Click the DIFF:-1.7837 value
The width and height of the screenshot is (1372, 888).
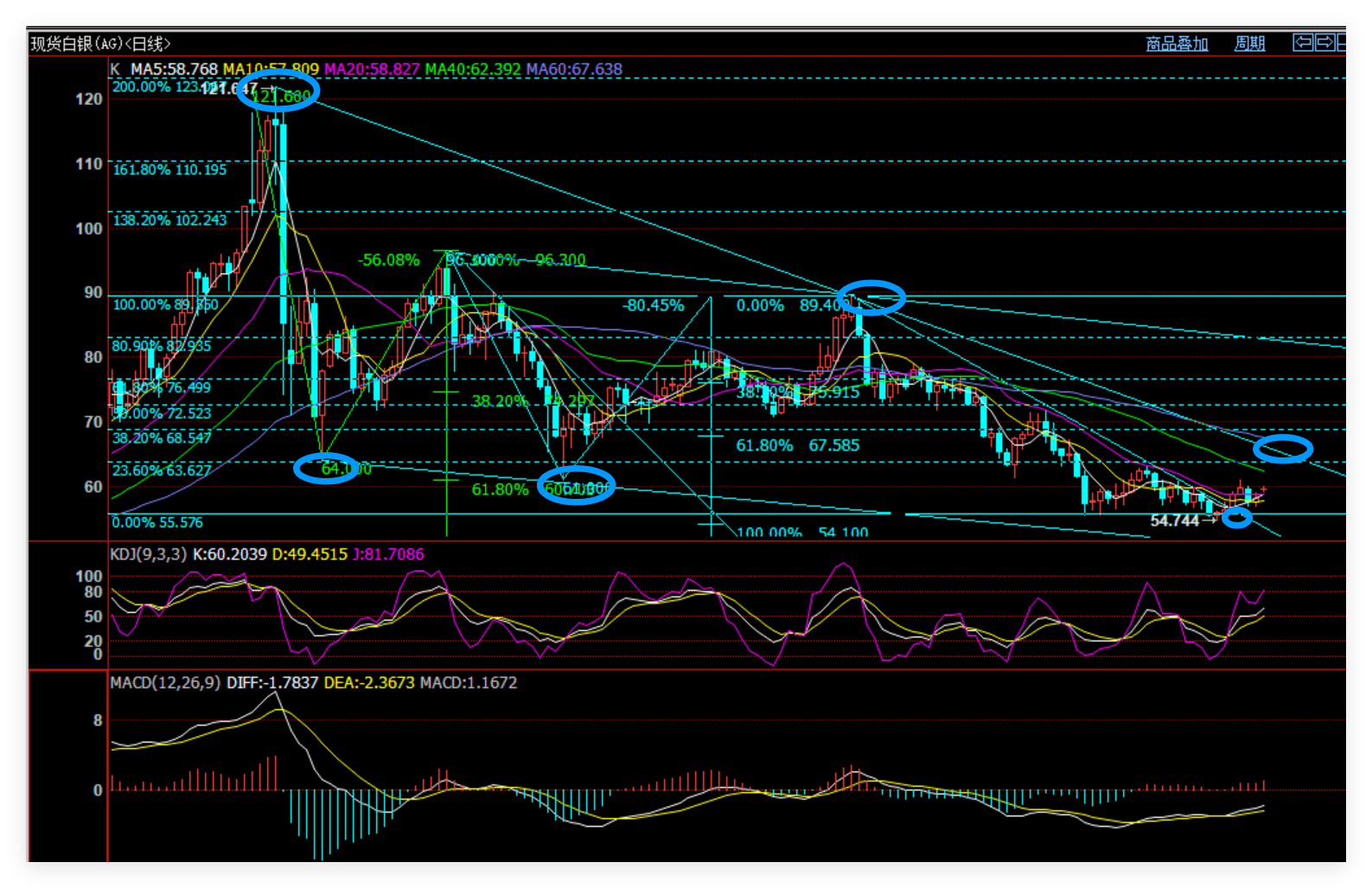(x=272, y=683)
